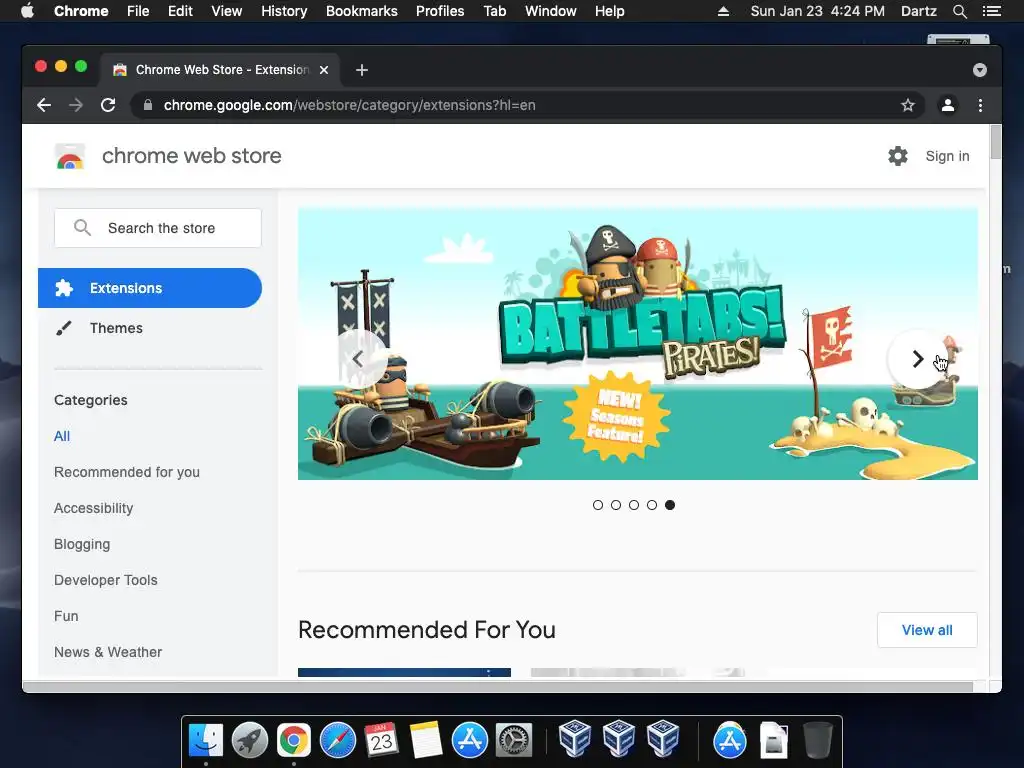Image resolution: width=1024 pixels, height=768 pixels.
Task: Open Launchpad from the Dock
Action: click(x=249, y=741)
